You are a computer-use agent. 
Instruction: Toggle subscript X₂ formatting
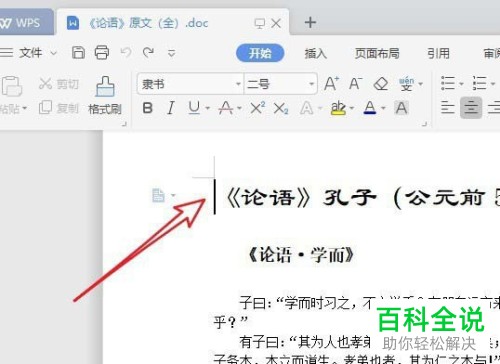click(x=281, y=108)
